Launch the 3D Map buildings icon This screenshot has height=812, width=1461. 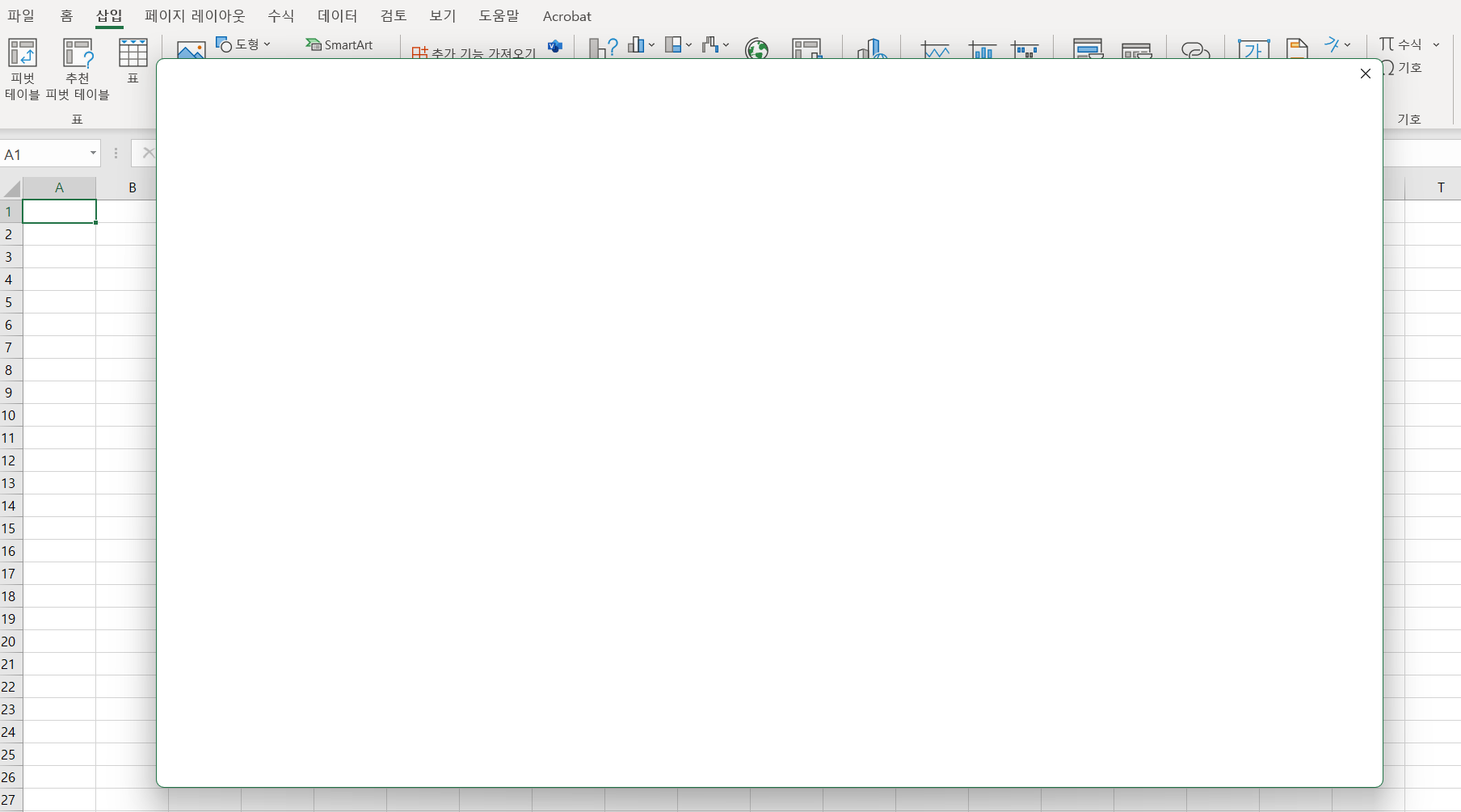tap(872, 49)
